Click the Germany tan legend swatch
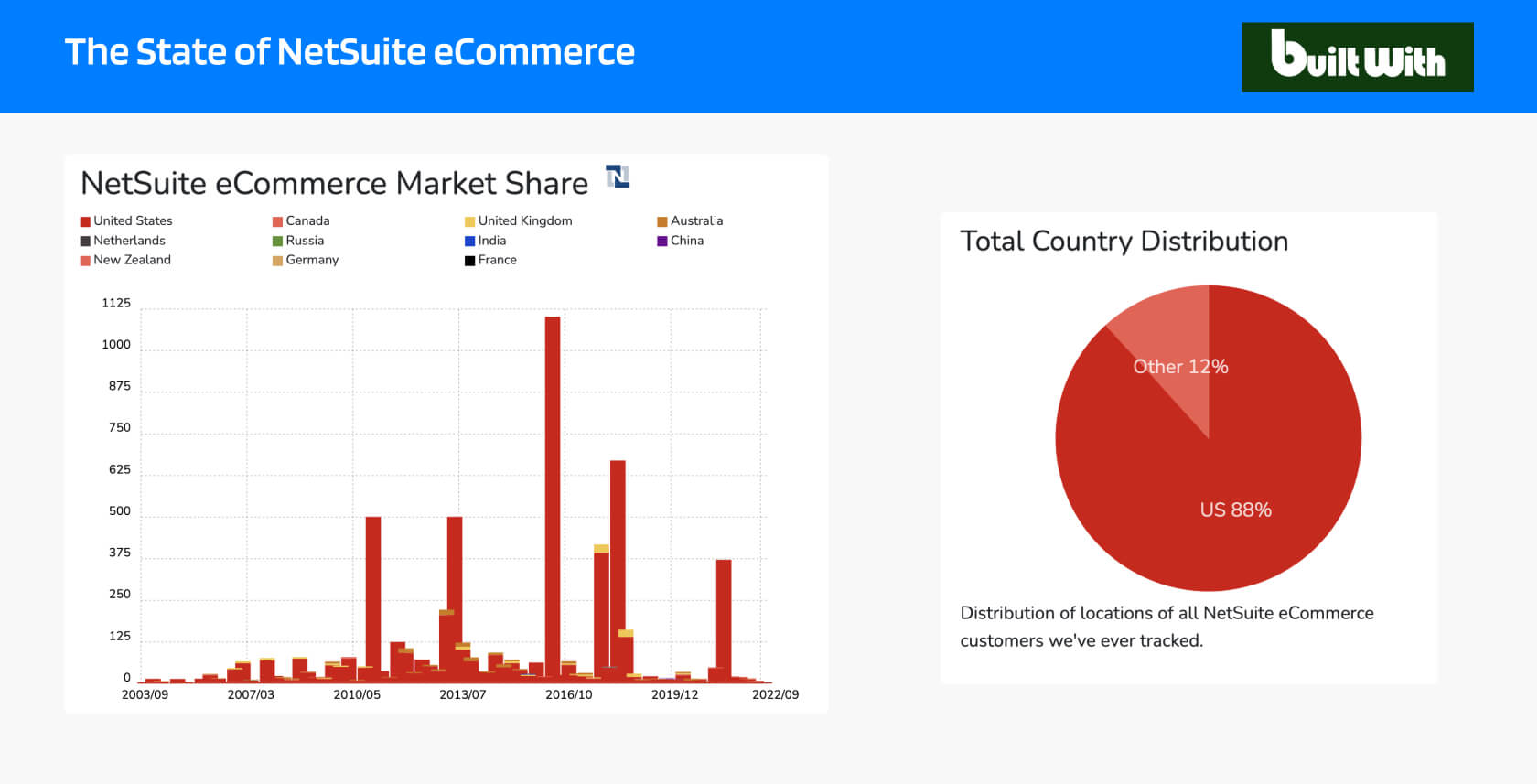The height and width of the screenshot is (784, 1538). click(277, 261)
